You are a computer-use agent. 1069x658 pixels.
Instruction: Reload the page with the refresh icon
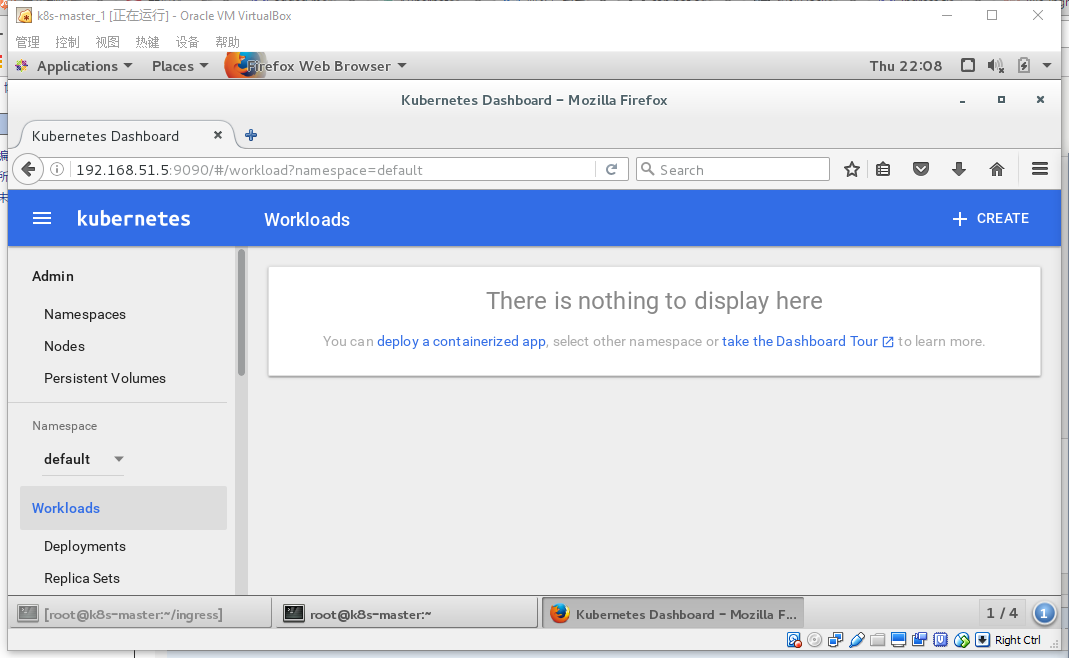pos(611,170)
